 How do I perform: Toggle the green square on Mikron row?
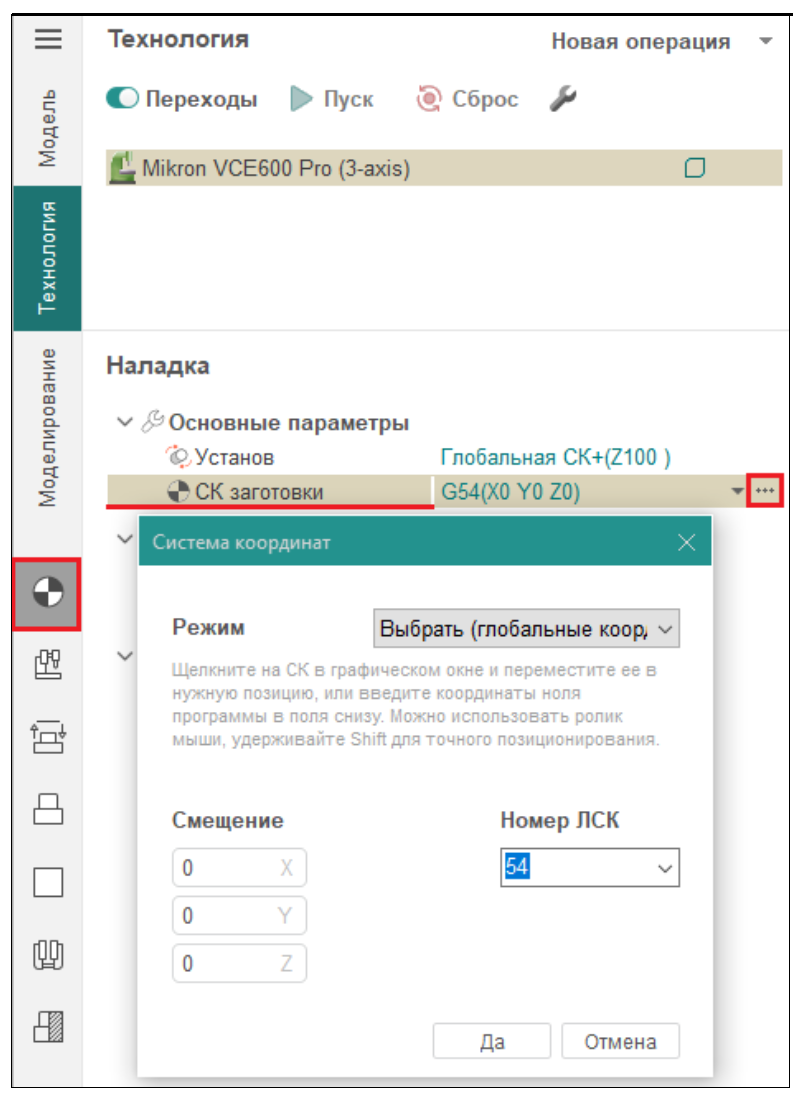694,168
